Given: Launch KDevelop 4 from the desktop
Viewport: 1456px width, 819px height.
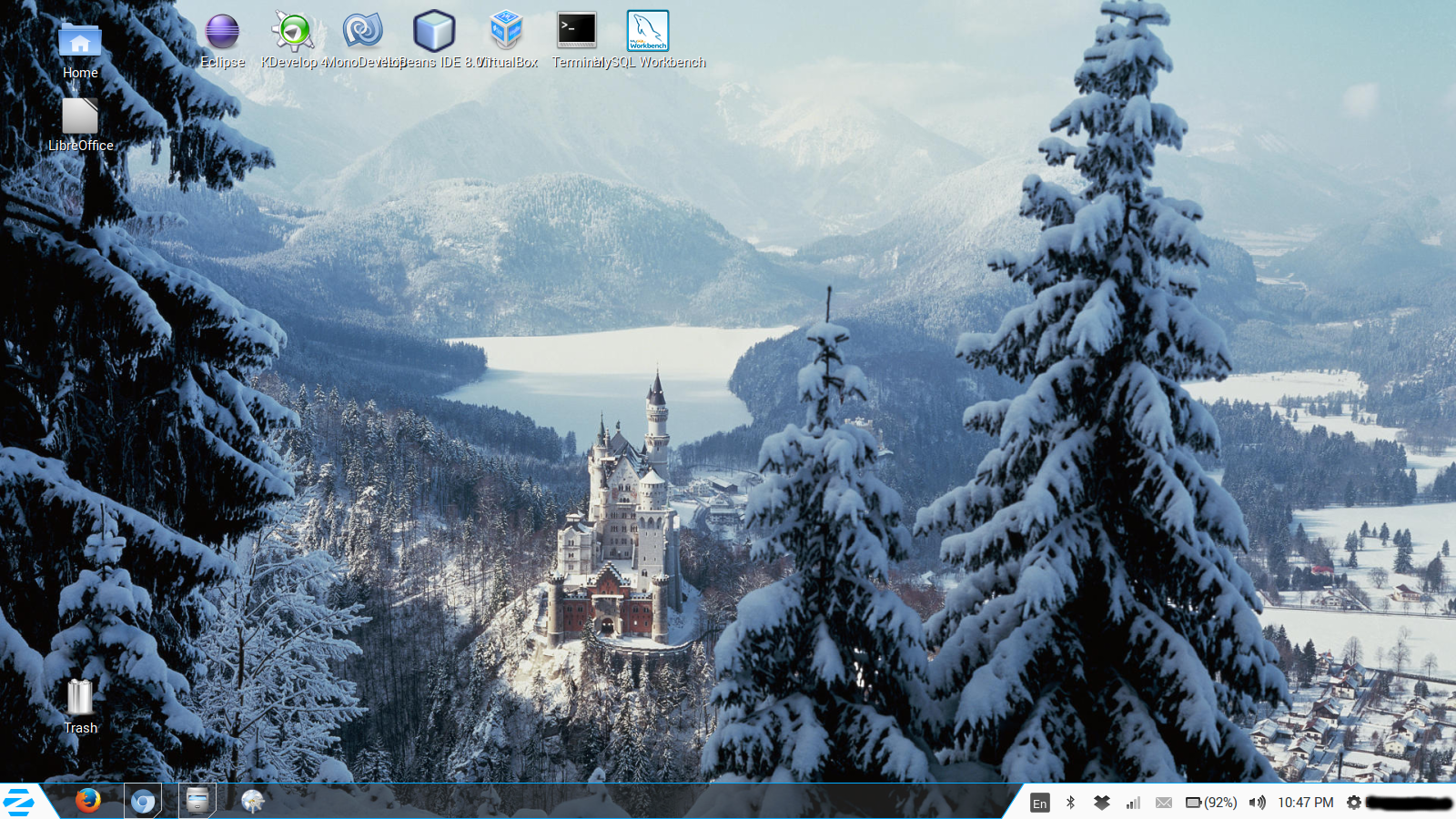Looking at the screenshot, I should point(293,33).
